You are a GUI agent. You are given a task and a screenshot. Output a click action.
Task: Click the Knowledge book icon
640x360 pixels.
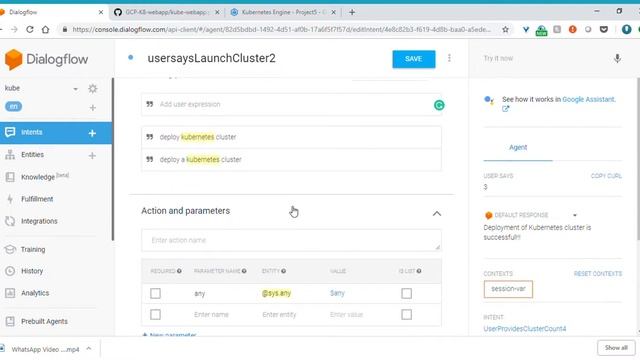[10, 177]
